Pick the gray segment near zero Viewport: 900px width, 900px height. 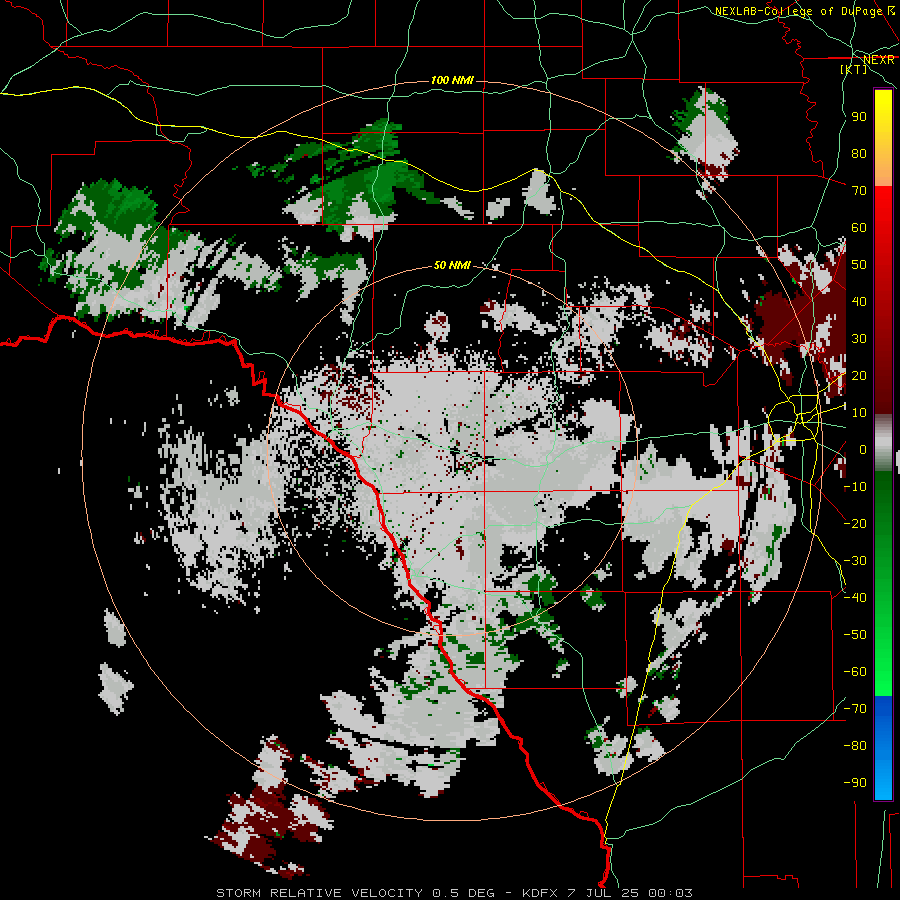click(883, 443)
